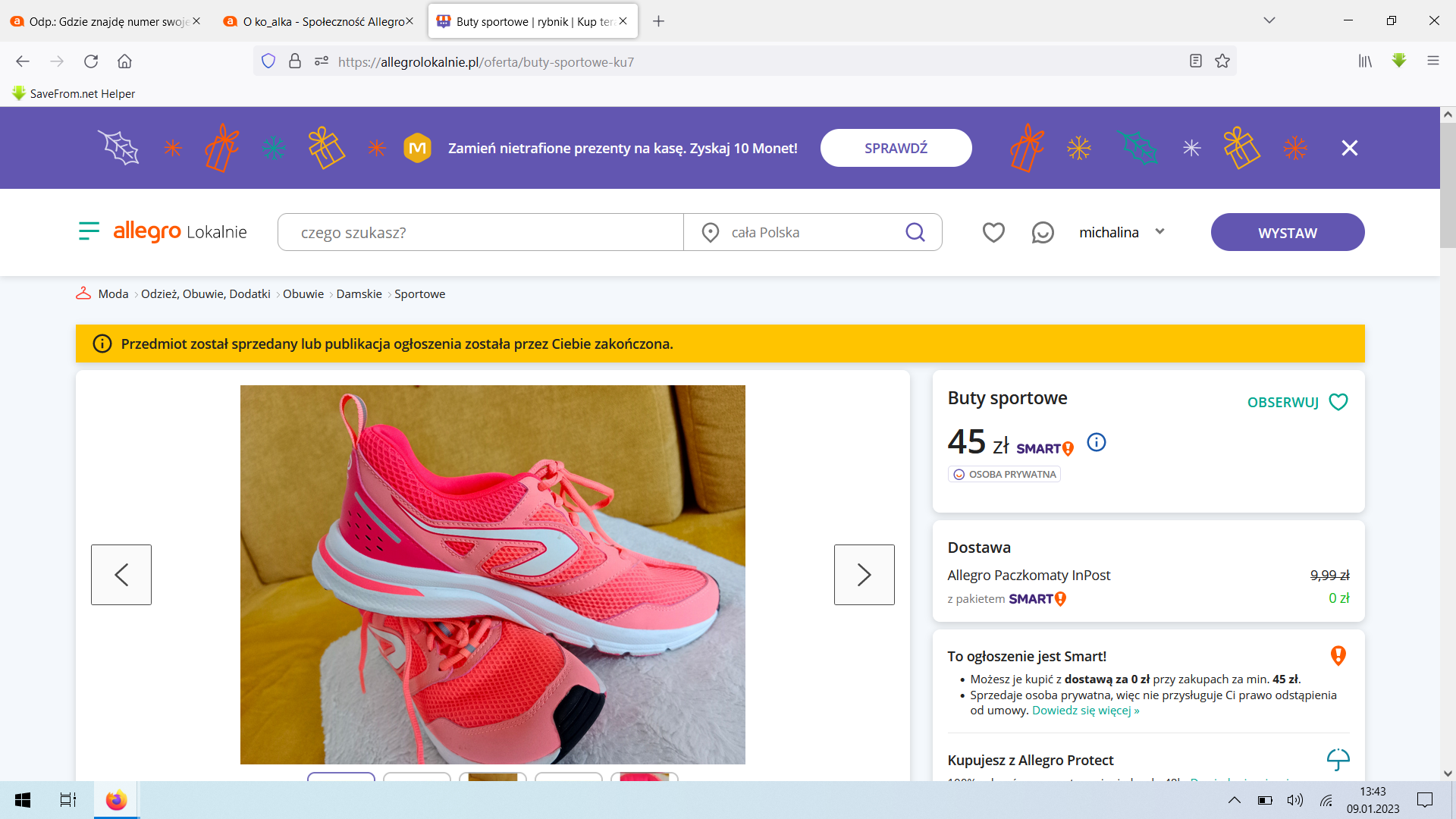Click the SPRAWDŹ banner button
The image size is (1456, 819).
896,148
